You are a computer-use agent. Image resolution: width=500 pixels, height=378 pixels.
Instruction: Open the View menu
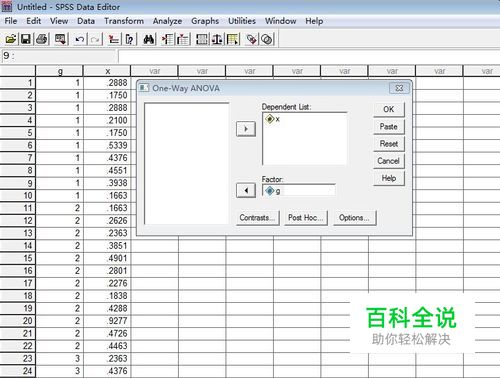(x=59, y=21)
